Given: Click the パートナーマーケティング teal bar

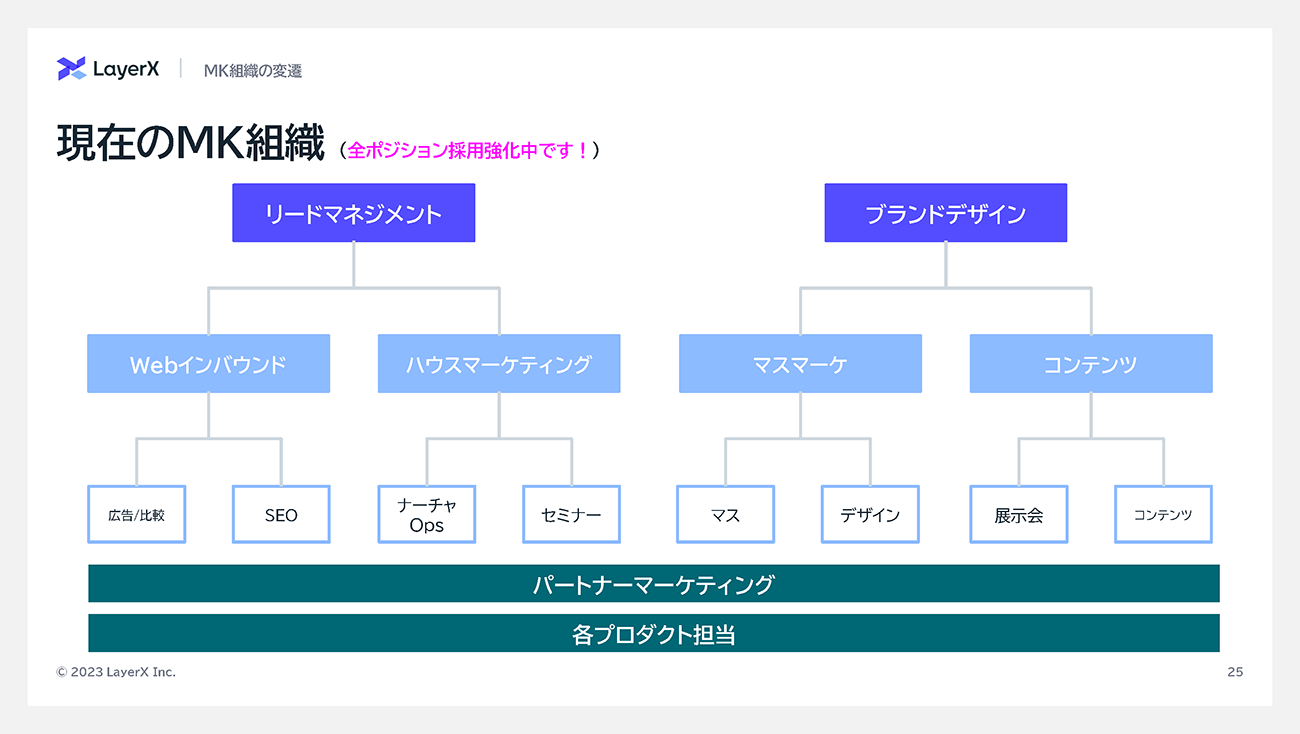Looking at the screenshot, I should [653, 584].
